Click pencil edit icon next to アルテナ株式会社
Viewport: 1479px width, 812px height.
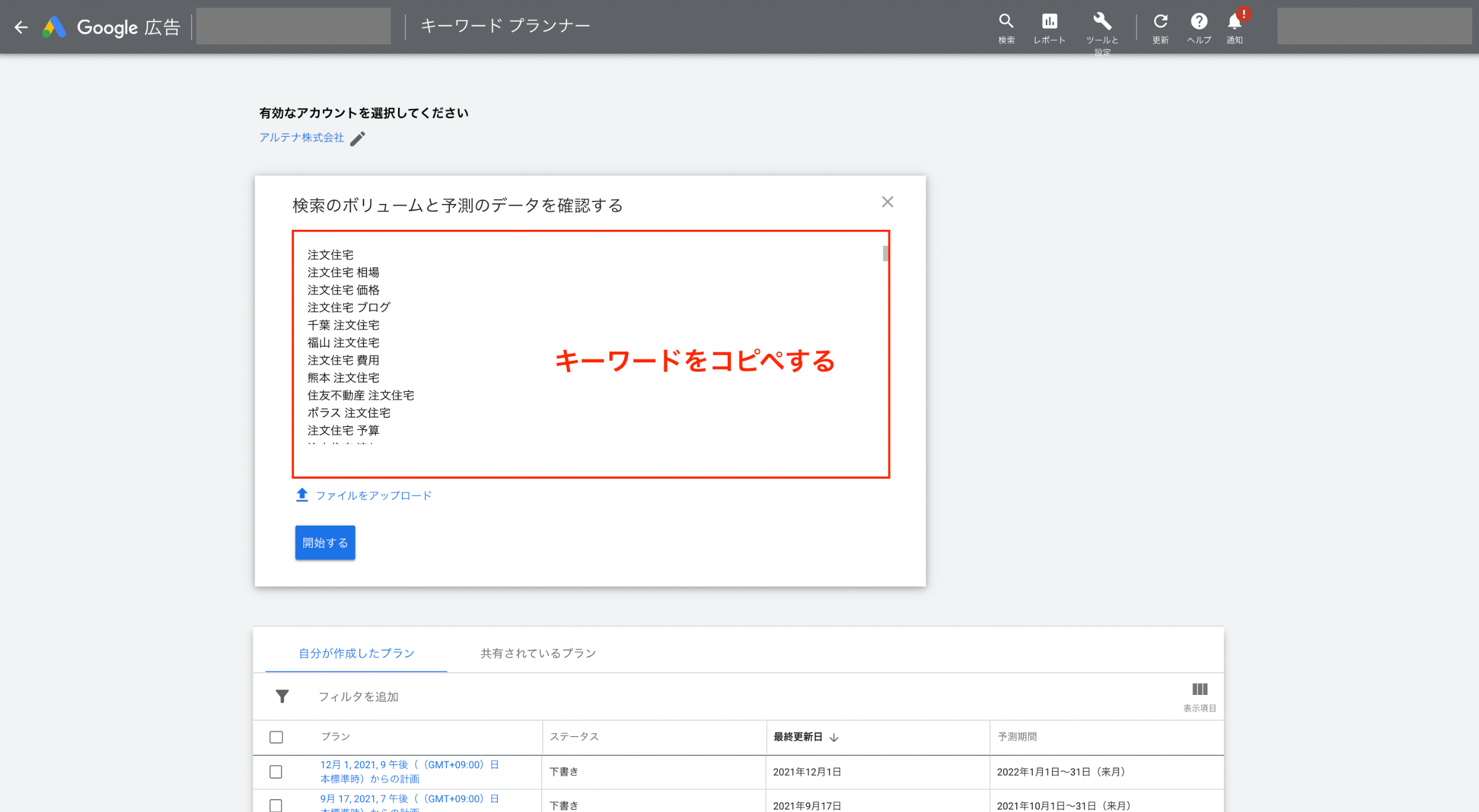[x=357, y=139]
